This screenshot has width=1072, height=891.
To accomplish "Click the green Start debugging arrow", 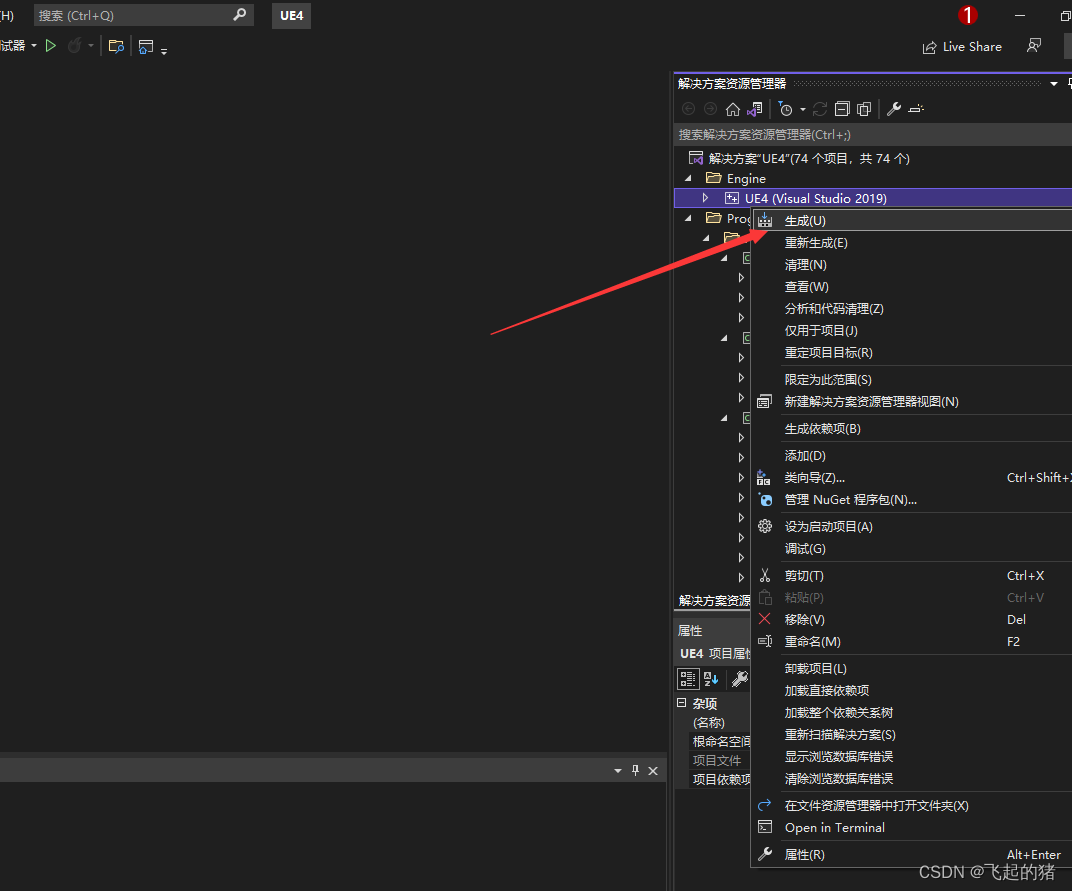I will pos(51,46).
